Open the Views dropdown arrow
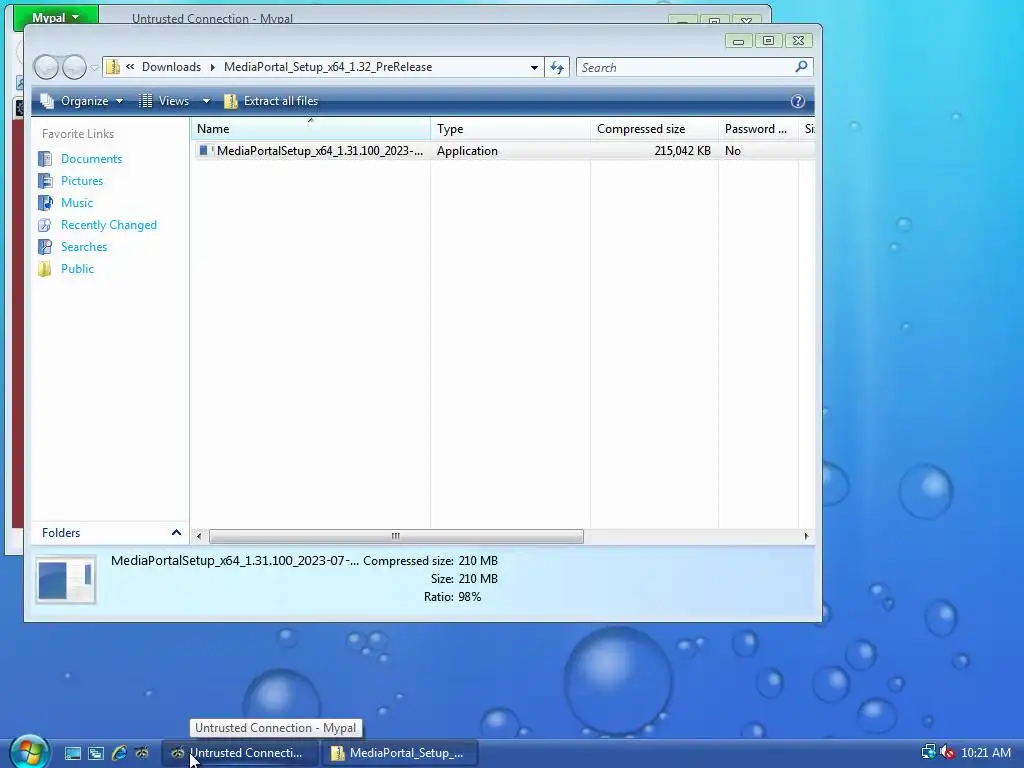Screen dimensions: 1024x768 [206, 101]
